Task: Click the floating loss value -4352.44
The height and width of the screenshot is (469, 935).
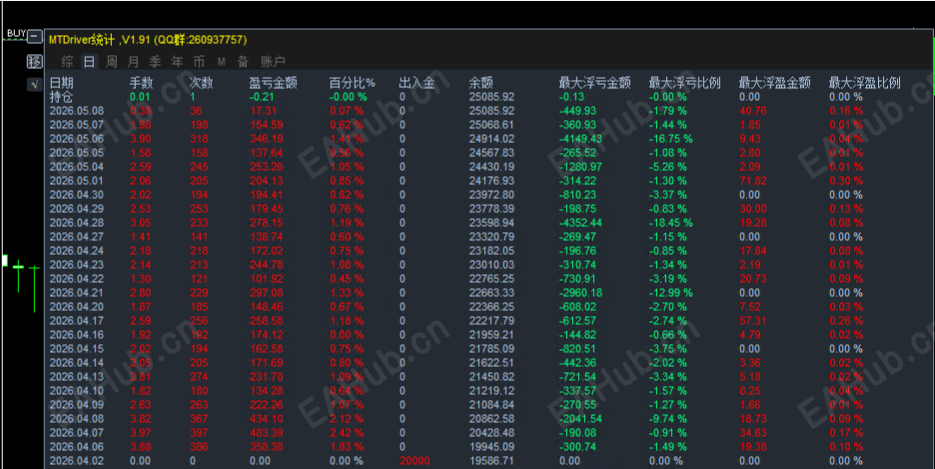Action: (580, 223)
